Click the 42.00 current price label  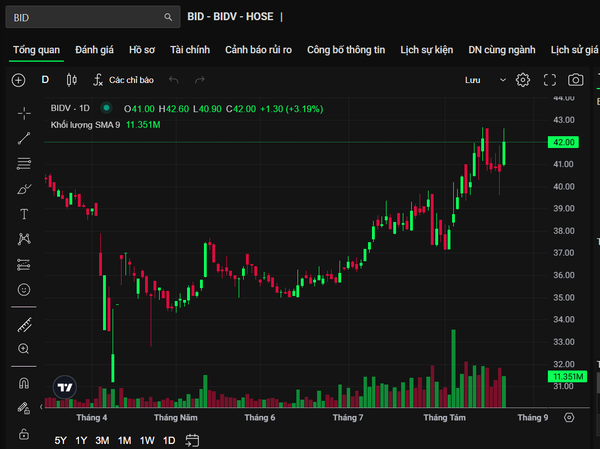click(563, 142)
